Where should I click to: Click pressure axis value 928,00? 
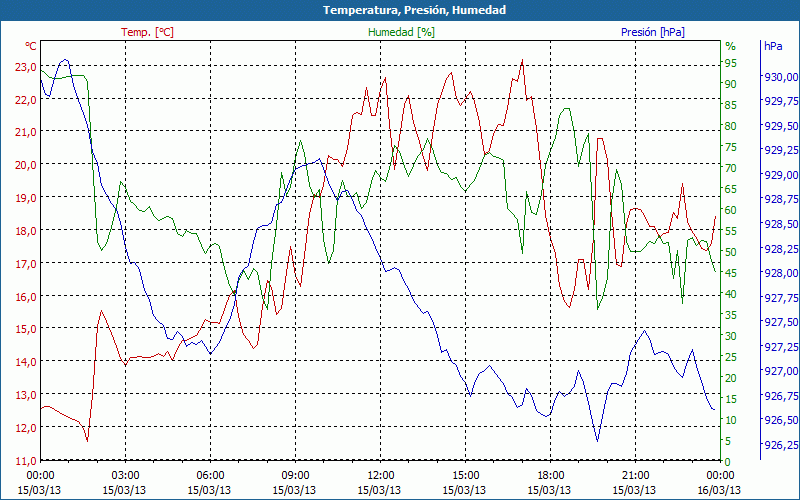tap(780, 273)
